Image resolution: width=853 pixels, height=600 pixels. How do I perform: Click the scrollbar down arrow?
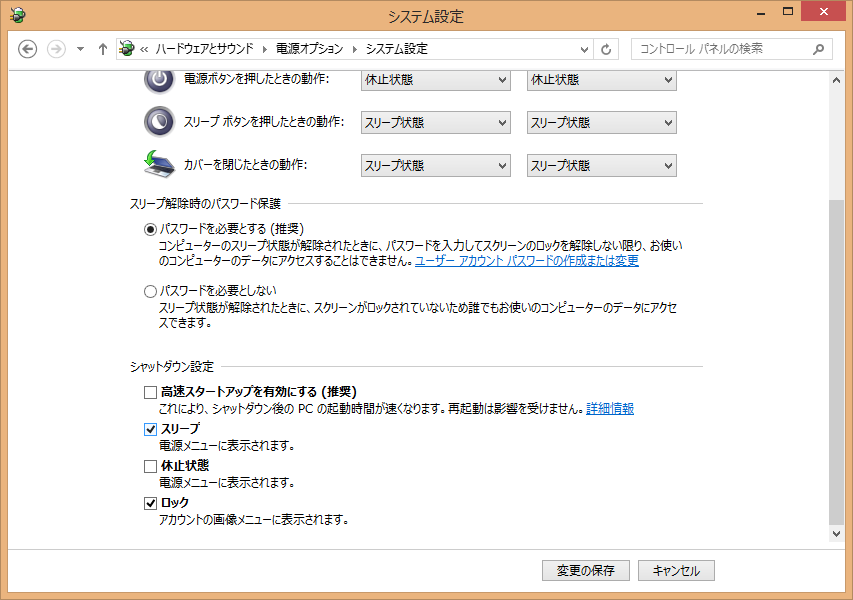(836, 534)
